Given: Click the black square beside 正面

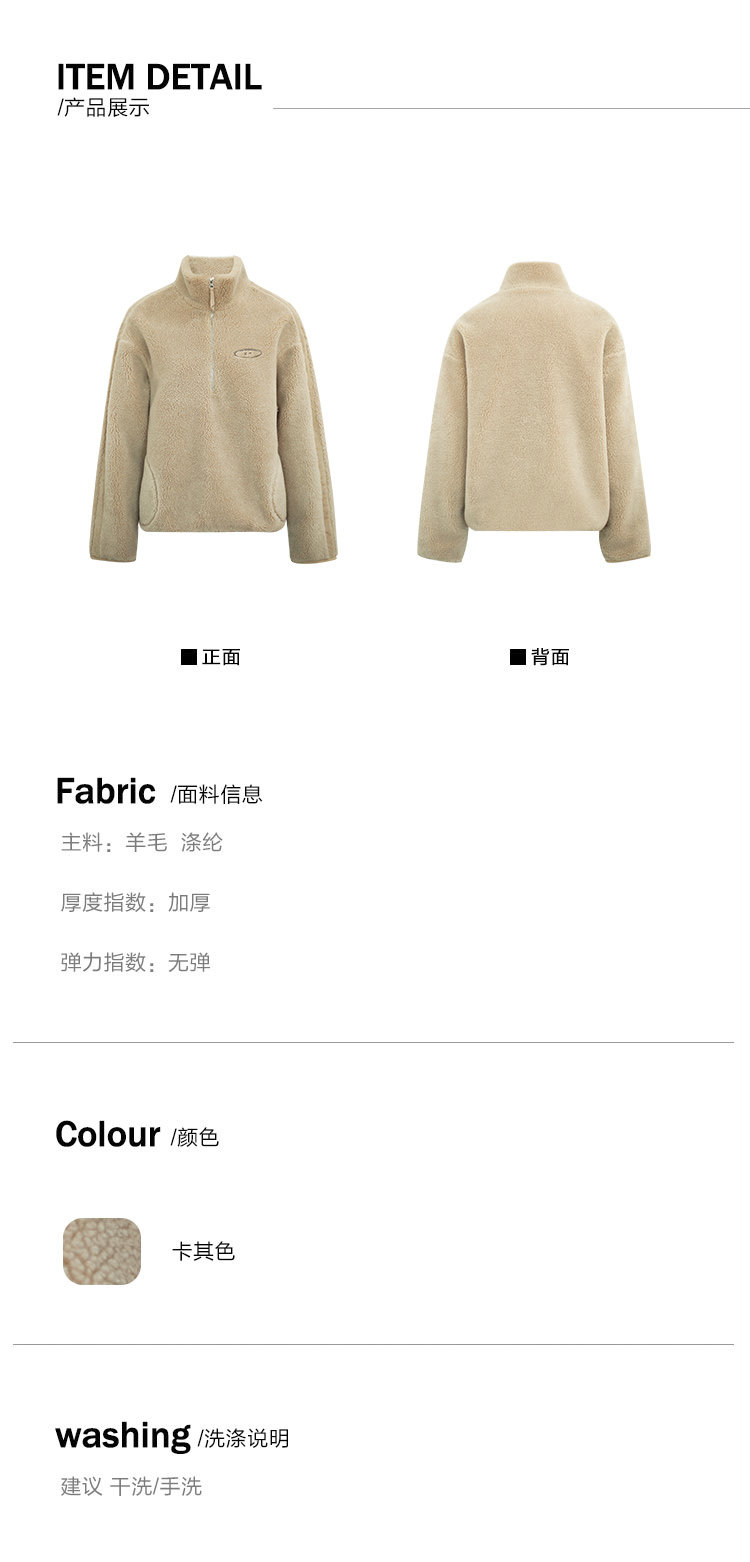Looking at the screenshot, I should tap(188, 657).
